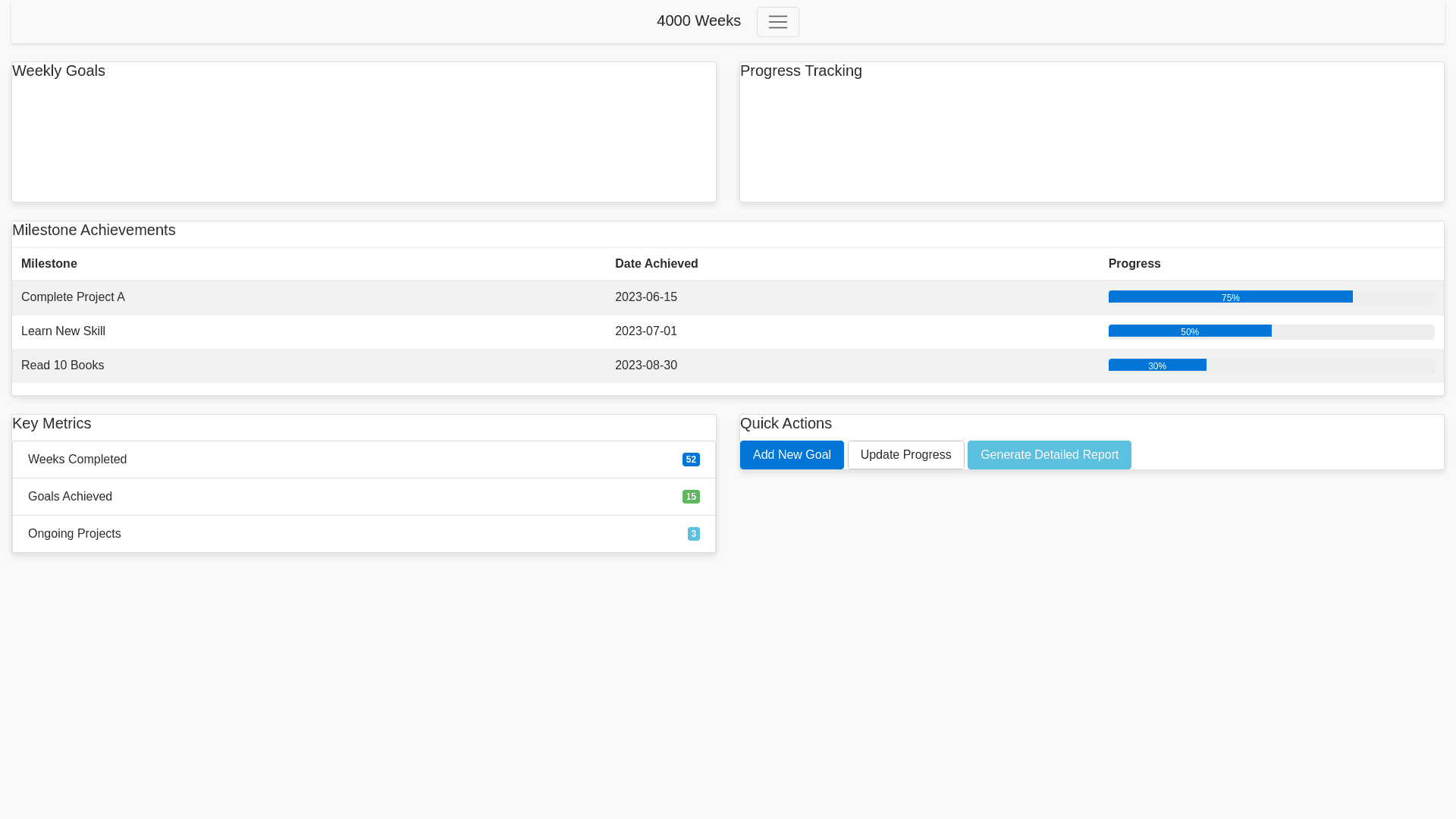
Task: Click the green 15 goals badge
Action: point(690,497)
